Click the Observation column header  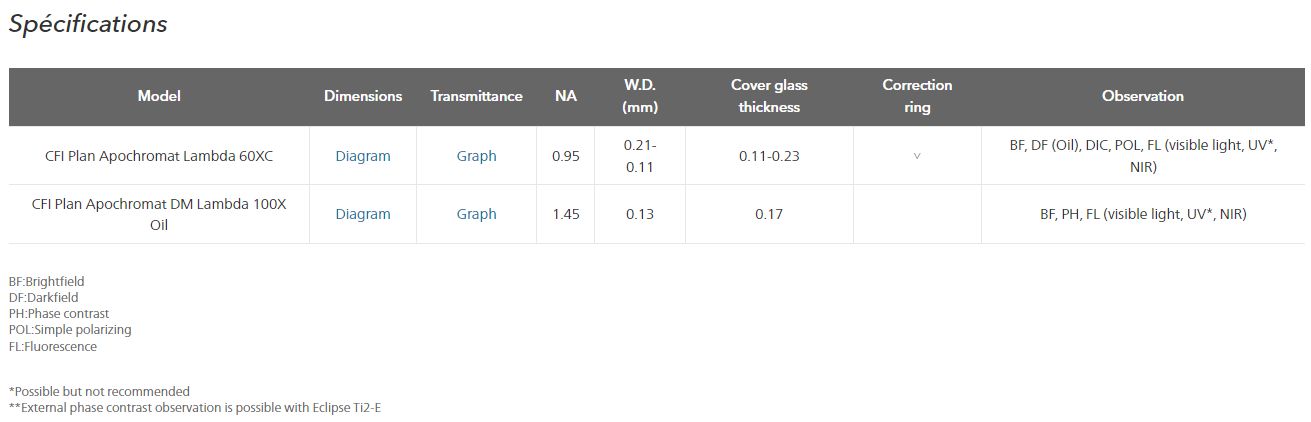point(1142,96)
